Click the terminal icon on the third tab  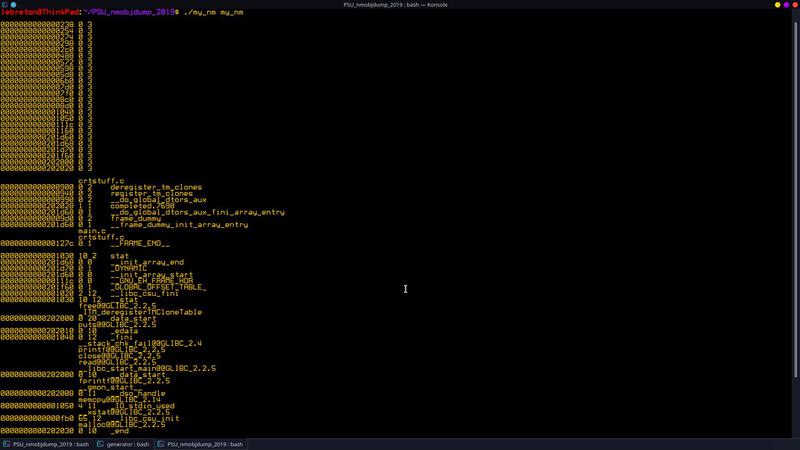pos(161,444)
